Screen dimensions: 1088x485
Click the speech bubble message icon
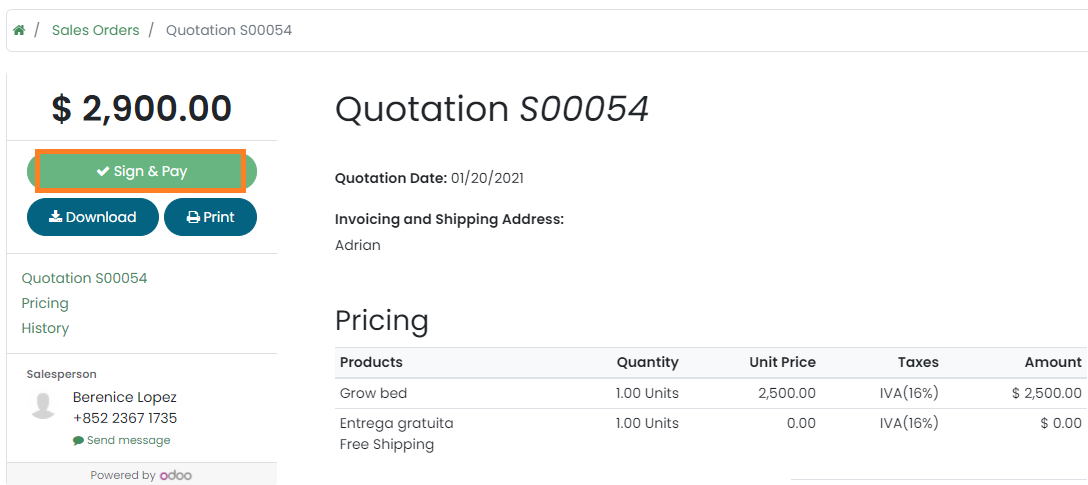(x=78, y=440)
